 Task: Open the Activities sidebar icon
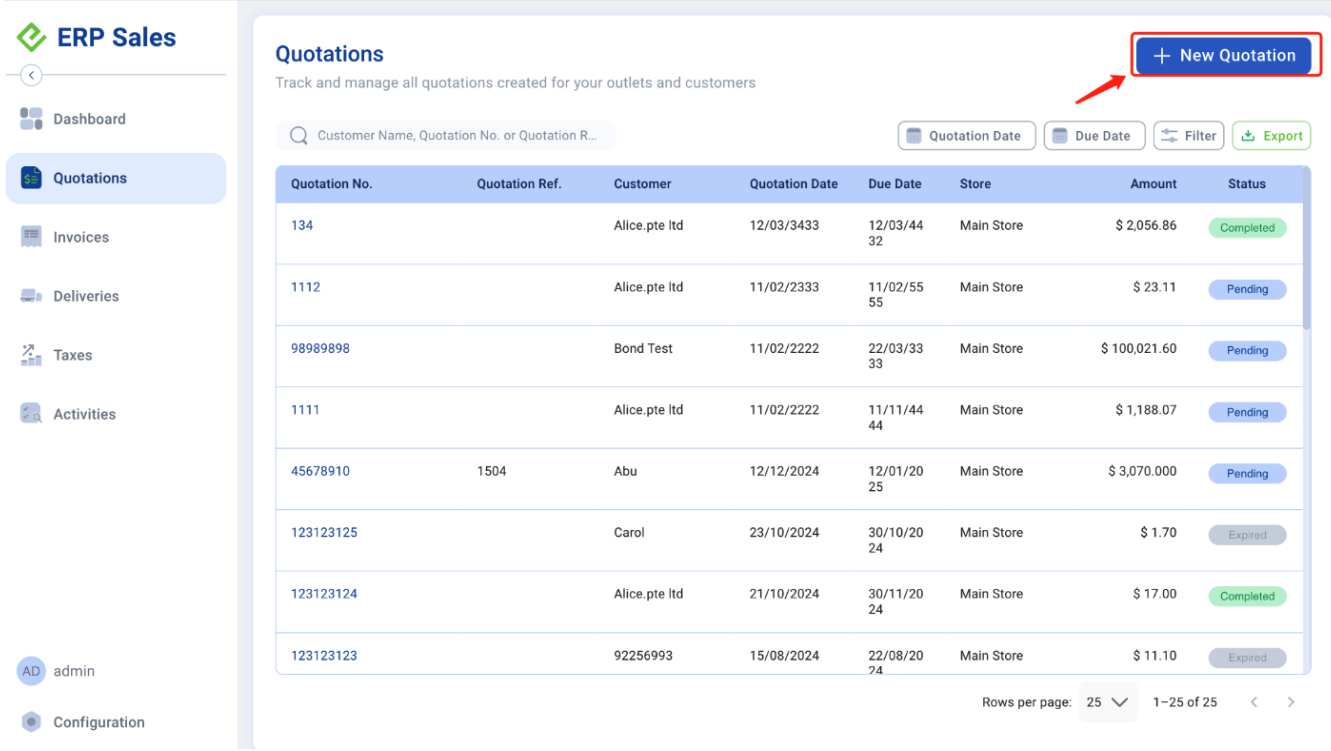click(x=31, y=414)
